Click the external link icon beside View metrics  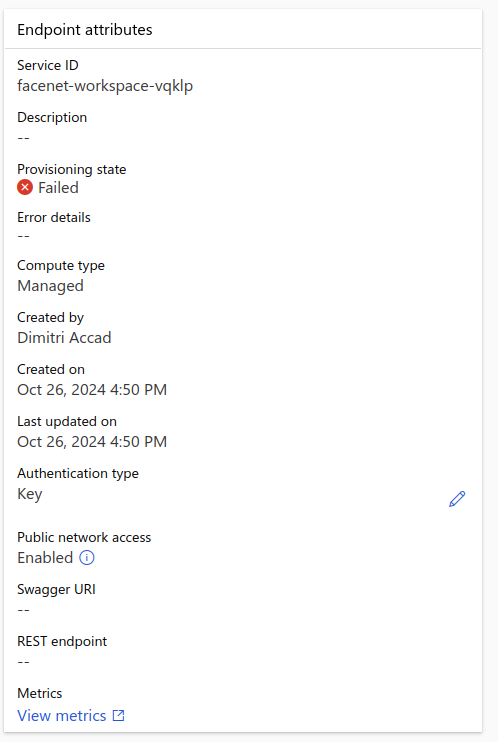118,716
